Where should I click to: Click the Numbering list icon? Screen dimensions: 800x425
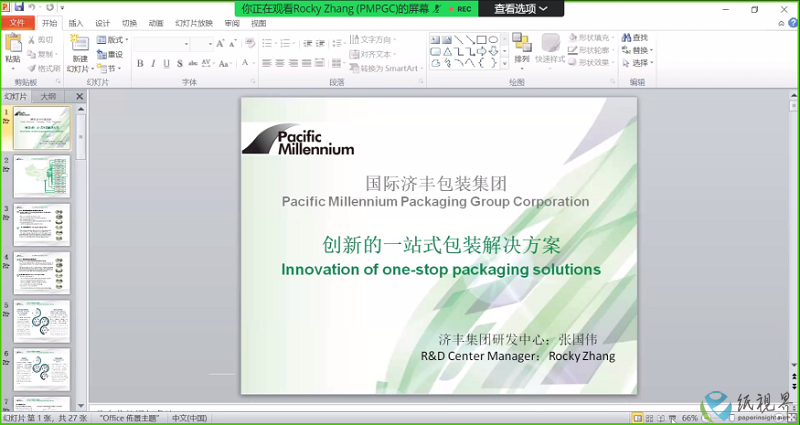tap(287, 43)
